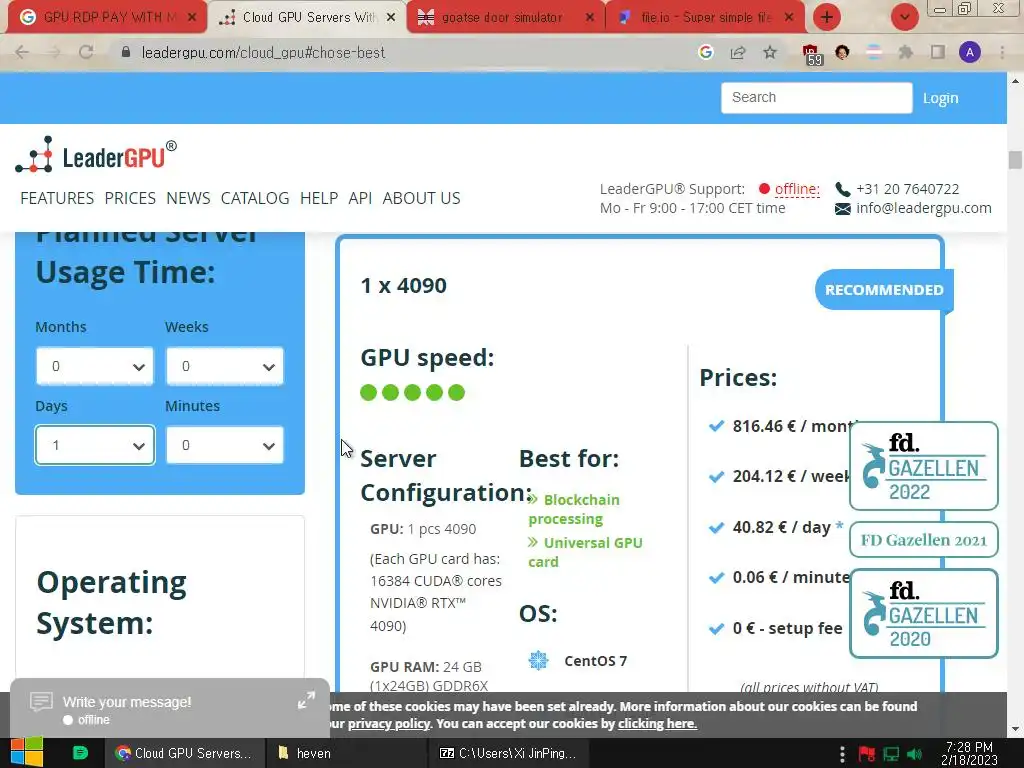
Task: Click Blockchain processing link
Action: [x=575, y=509]
